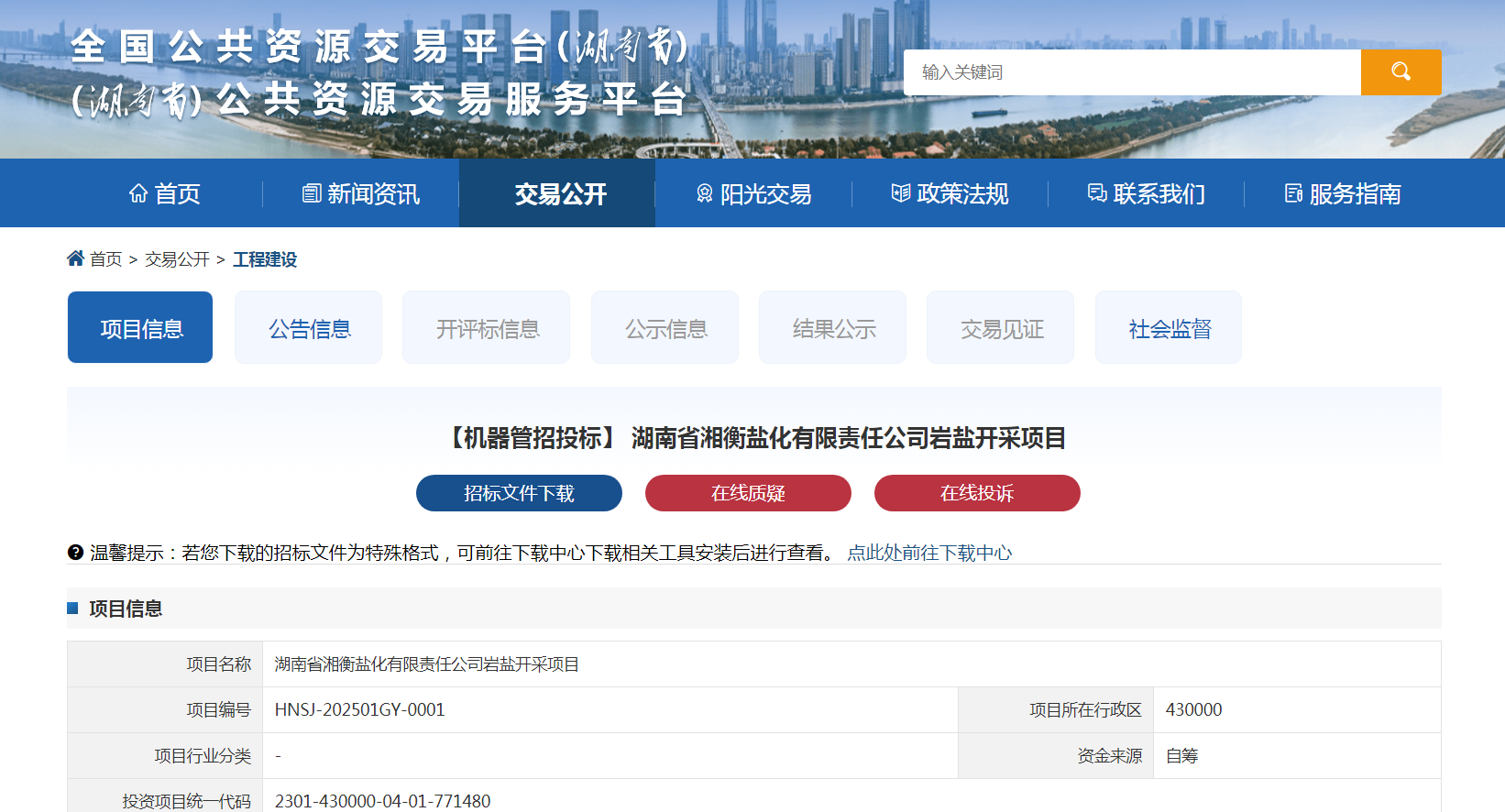The image size is (1505, 812).
Task: Switch to the 社会监督 tab
Action: 1169,327
